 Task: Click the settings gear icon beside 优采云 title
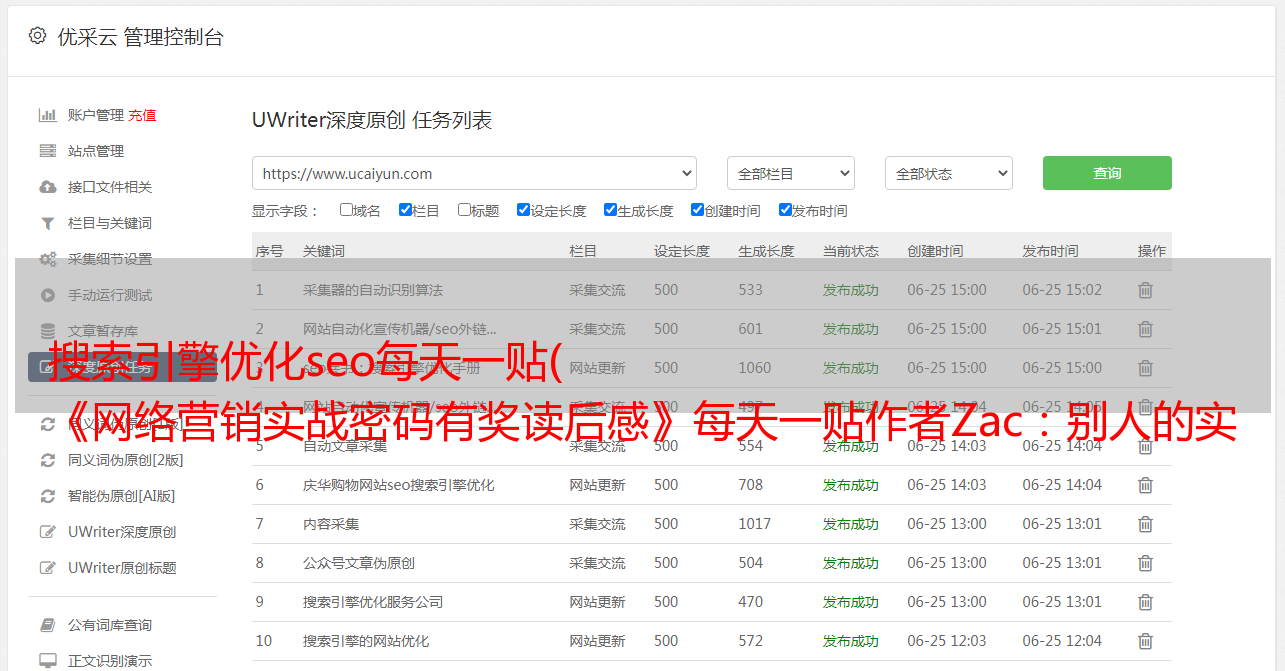point(37,36)
